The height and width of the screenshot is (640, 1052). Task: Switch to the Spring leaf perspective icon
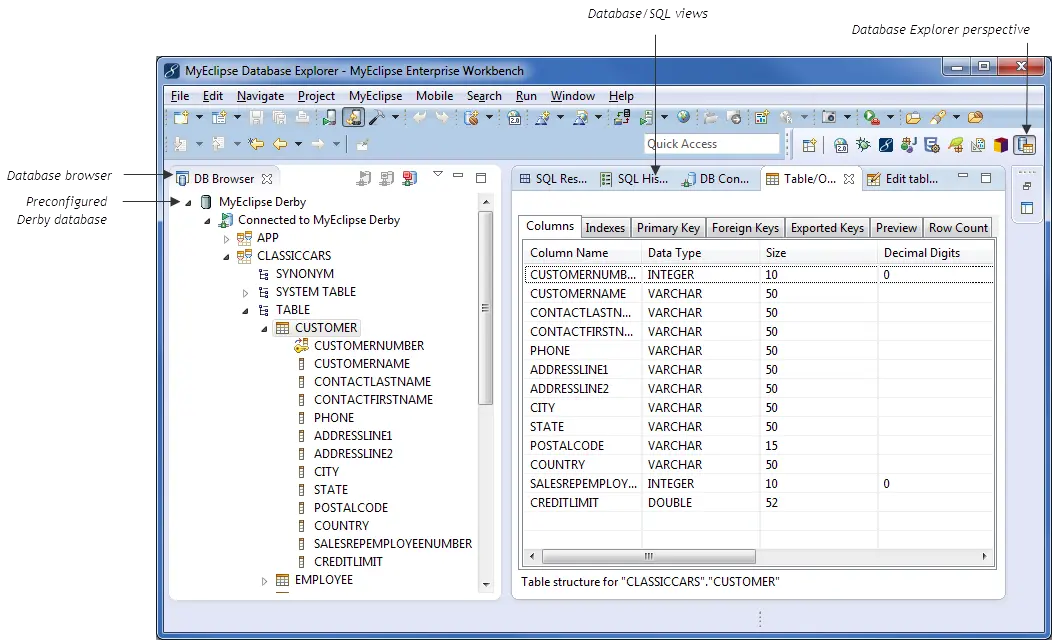[955, 145]
